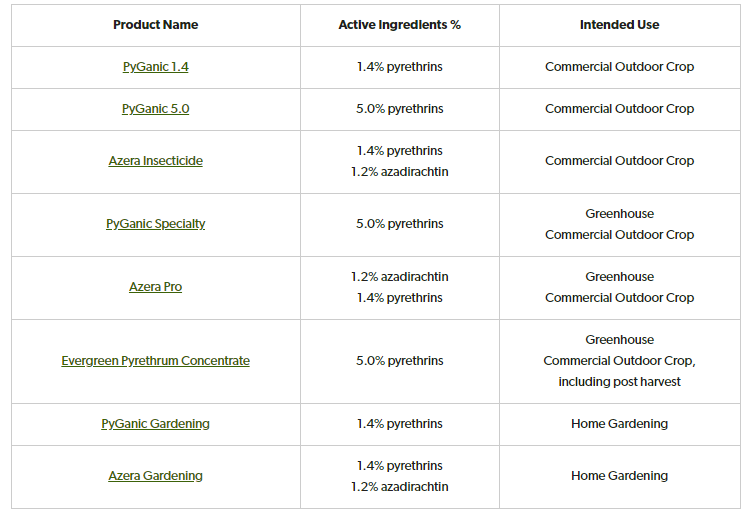Visit the PyGanic Specialty product page
Image resolution: width=746 pixels, height=514 pixels.
[155, 224]
